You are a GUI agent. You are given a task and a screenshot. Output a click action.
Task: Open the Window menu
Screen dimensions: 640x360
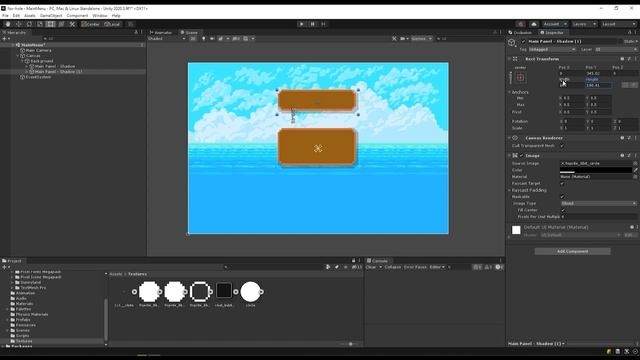click(100, 16)
